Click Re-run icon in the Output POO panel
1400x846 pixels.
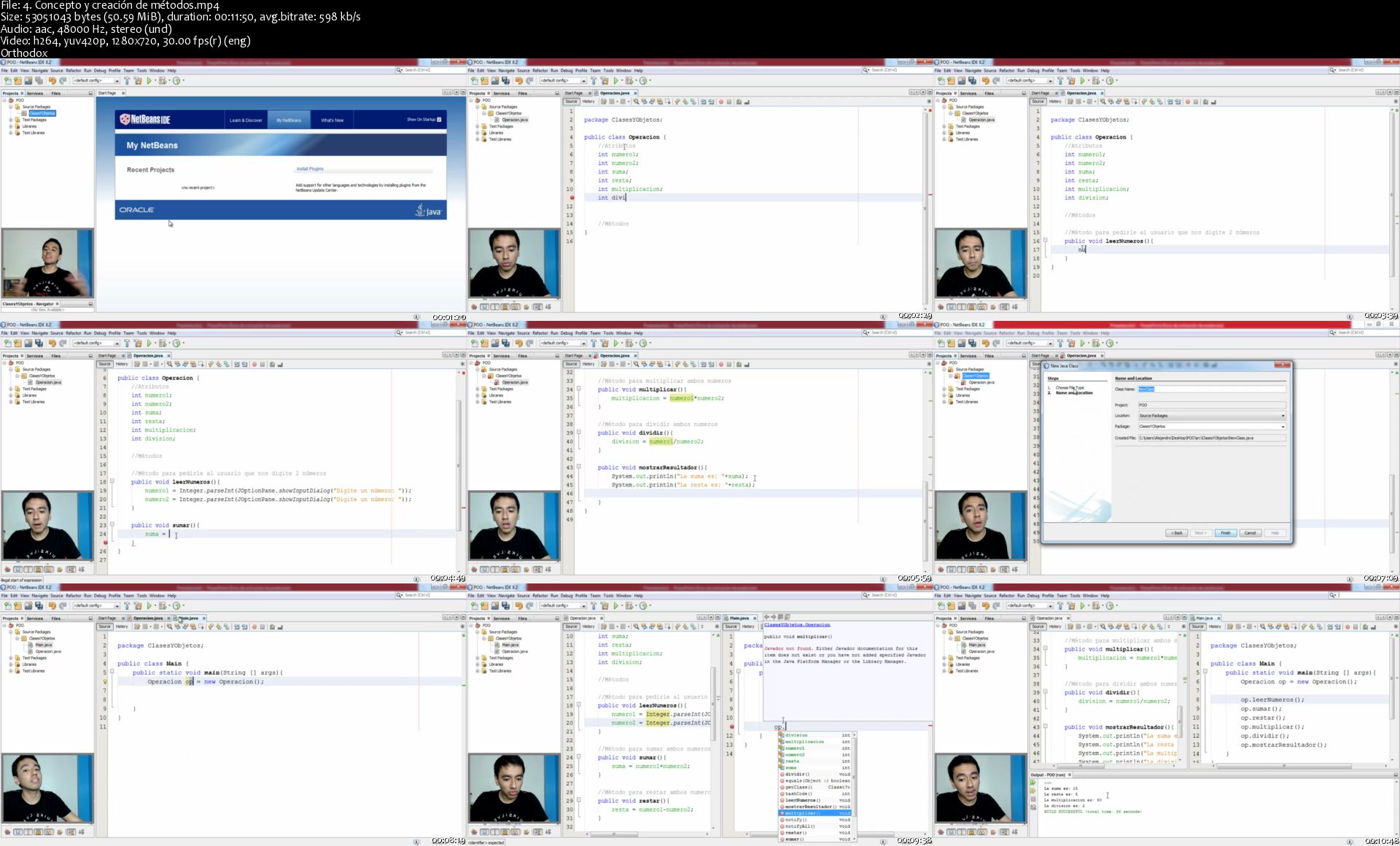click(1033, 783)
